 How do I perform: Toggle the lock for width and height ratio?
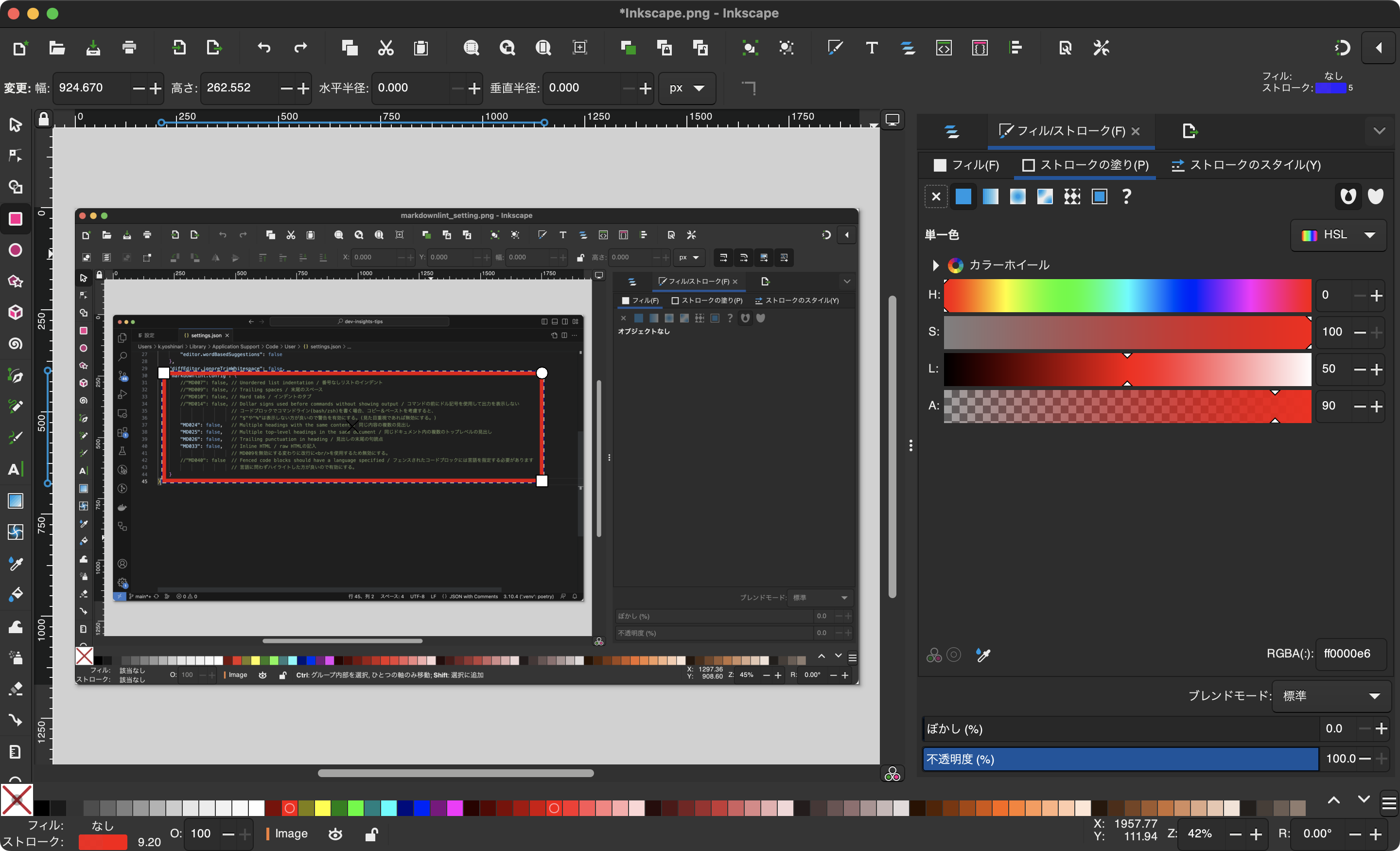(x=750, y=88)
